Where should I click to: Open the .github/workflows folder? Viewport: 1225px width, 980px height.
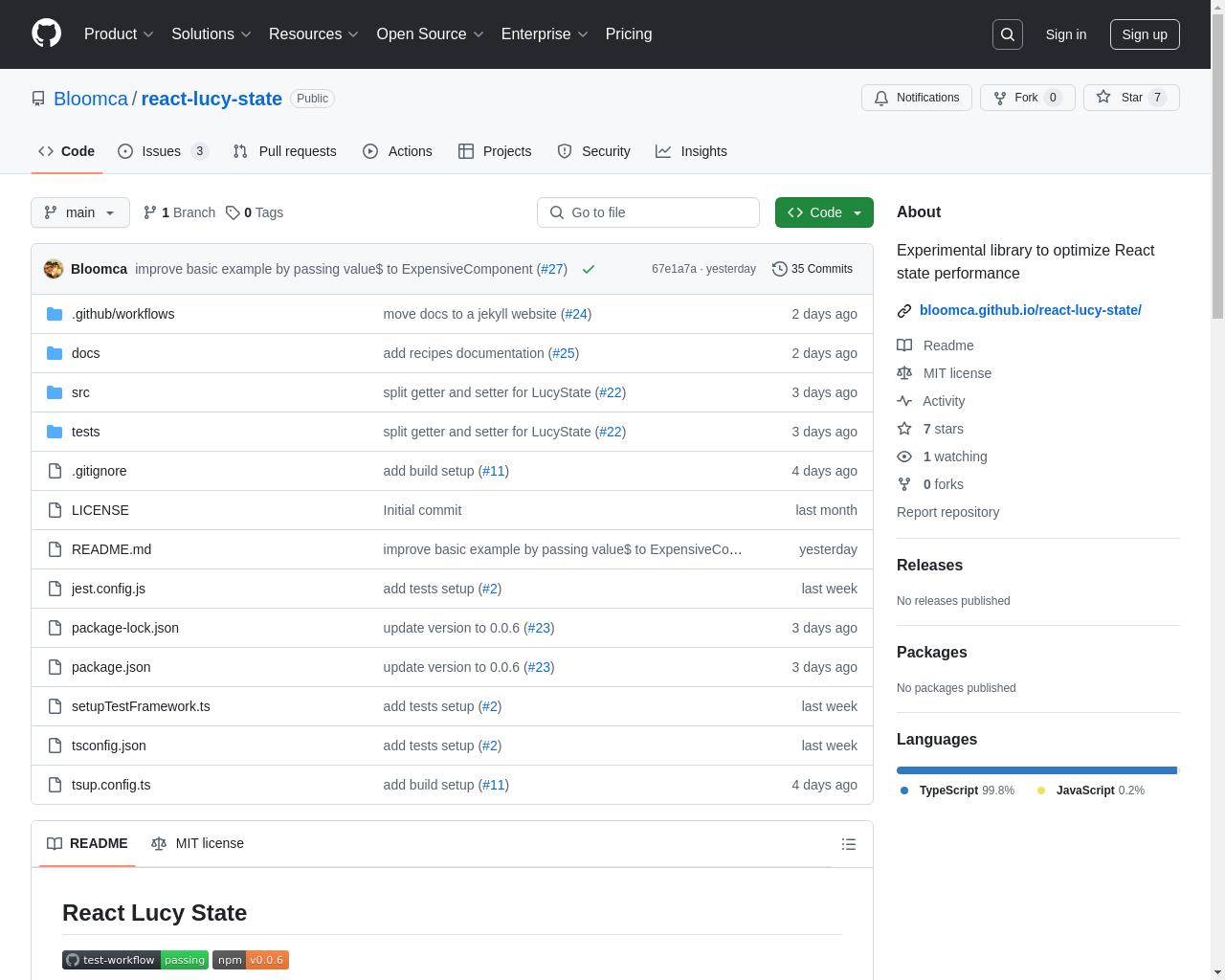click(x=122, y=314)
